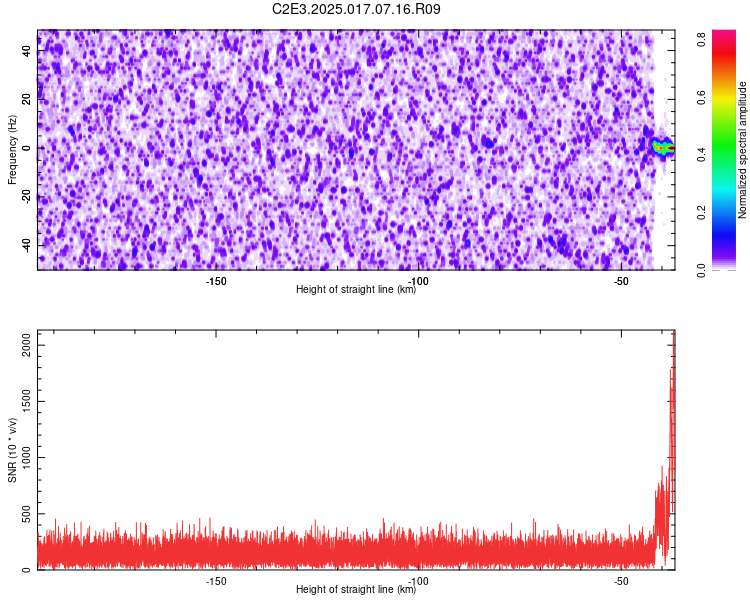
Task: Click the SNR (10 * v/v) axis label
Action: (x=12, y=450)
